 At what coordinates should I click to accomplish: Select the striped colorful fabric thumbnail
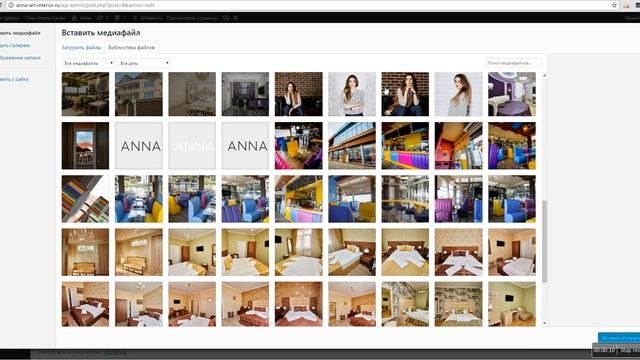[85, 199]
